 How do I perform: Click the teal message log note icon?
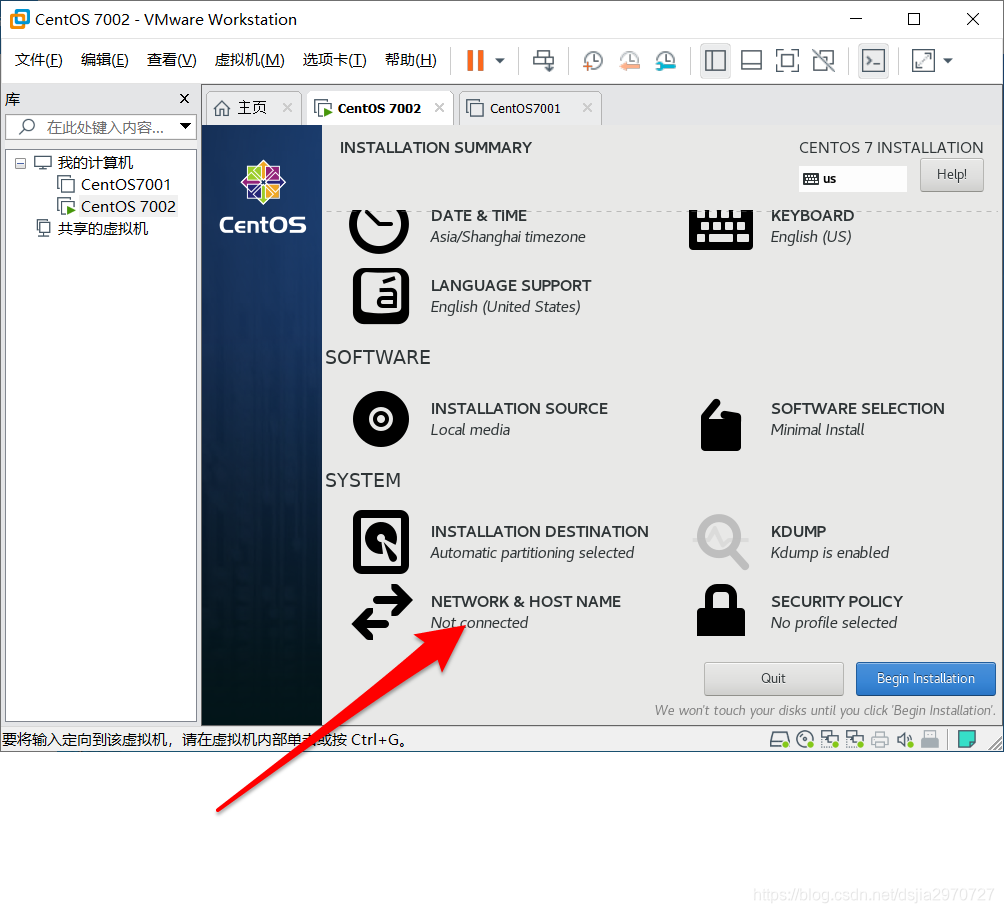point(967,739)
